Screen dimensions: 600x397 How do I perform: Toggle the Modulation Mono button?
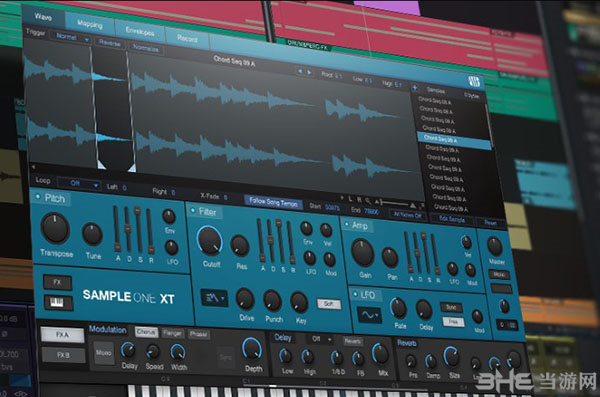coord(103,353)
